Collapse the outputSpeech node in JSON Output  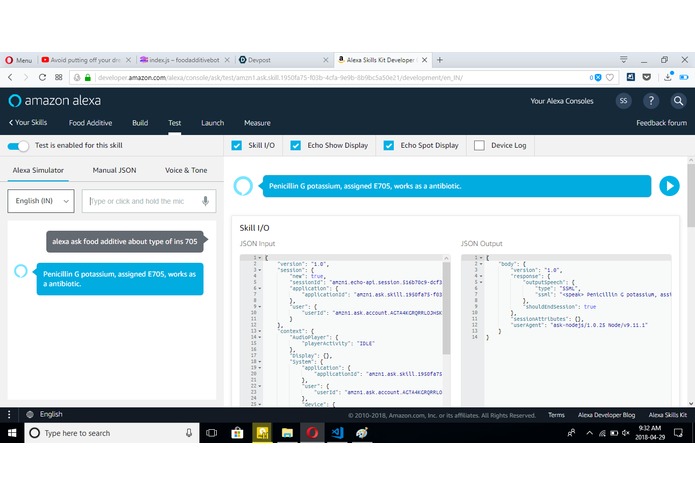(x=481, y=282)
